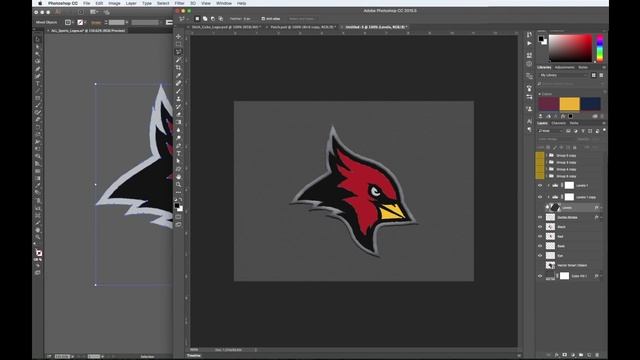Click Add layer mask icon
The image size is (640, 360).
point(564,355)
